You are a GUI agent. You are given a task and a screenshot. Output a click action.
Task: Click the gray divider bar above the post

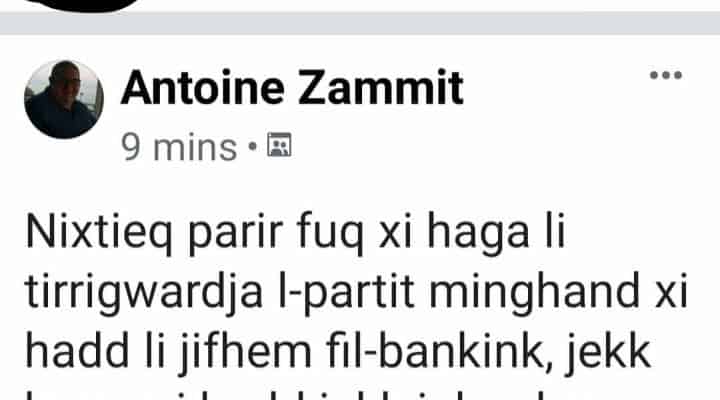click(x=360, y=23)
